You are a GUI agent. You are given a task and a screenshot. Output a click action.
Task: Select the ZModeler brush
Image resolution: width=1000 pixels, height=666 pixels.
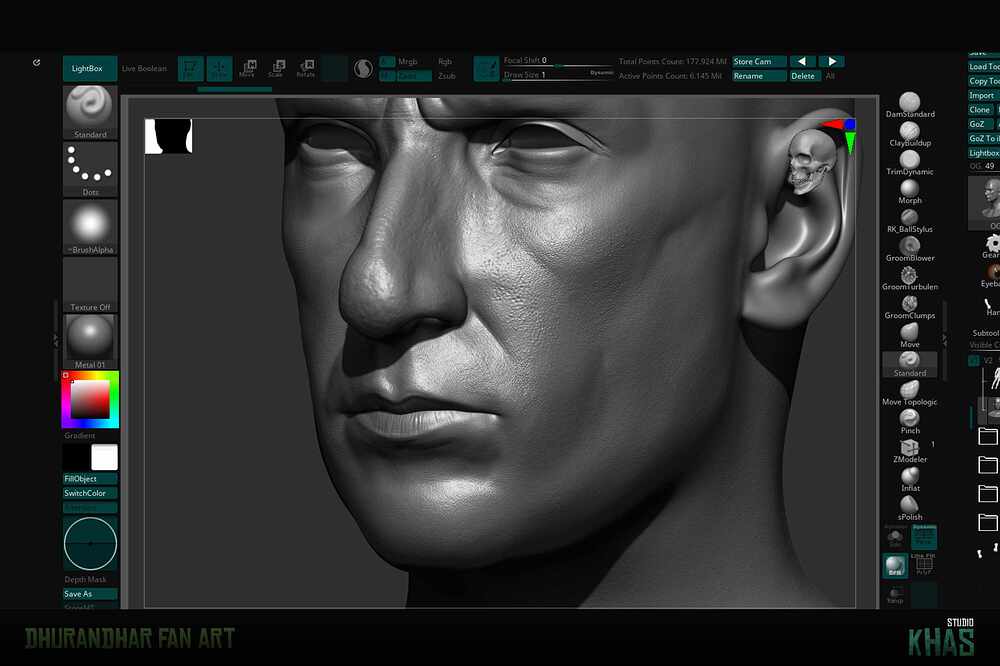tap(910, 451)
